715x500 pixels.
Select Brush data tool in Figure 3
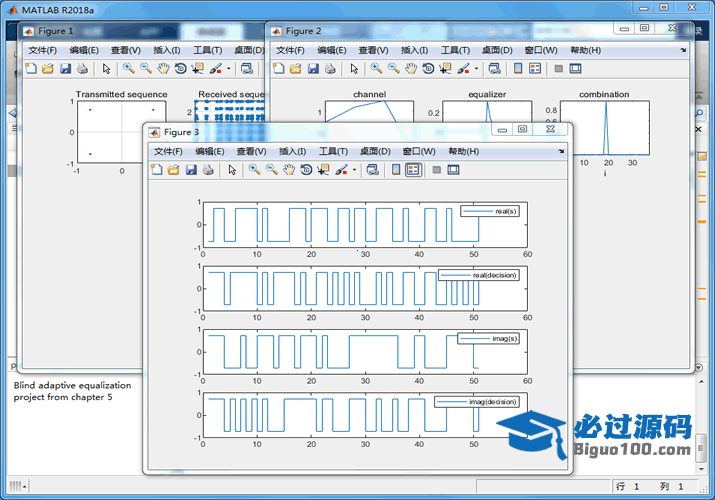click(x=342, y=170)
